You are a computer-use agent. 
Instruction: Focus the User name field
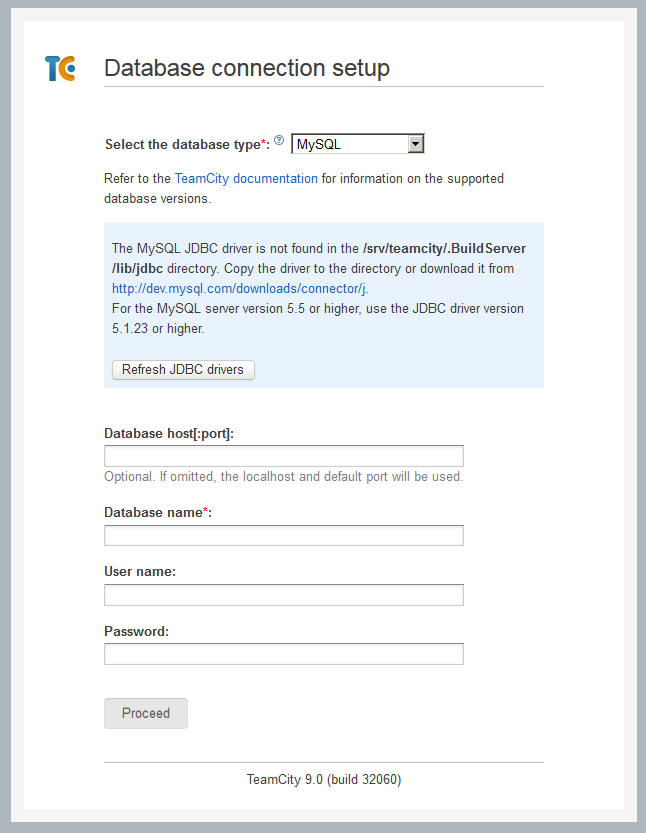click(x=284, y=595)
